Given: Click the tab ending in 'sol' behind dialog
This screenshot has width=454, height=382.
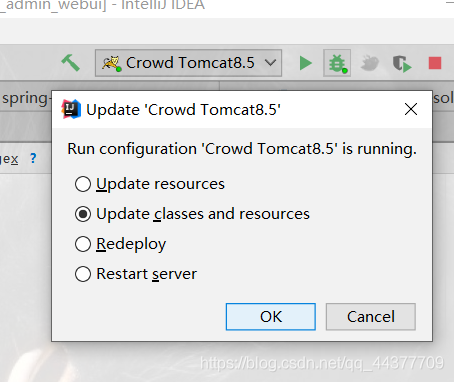Looking at the screenshot, I should click(x=443, y=98).
